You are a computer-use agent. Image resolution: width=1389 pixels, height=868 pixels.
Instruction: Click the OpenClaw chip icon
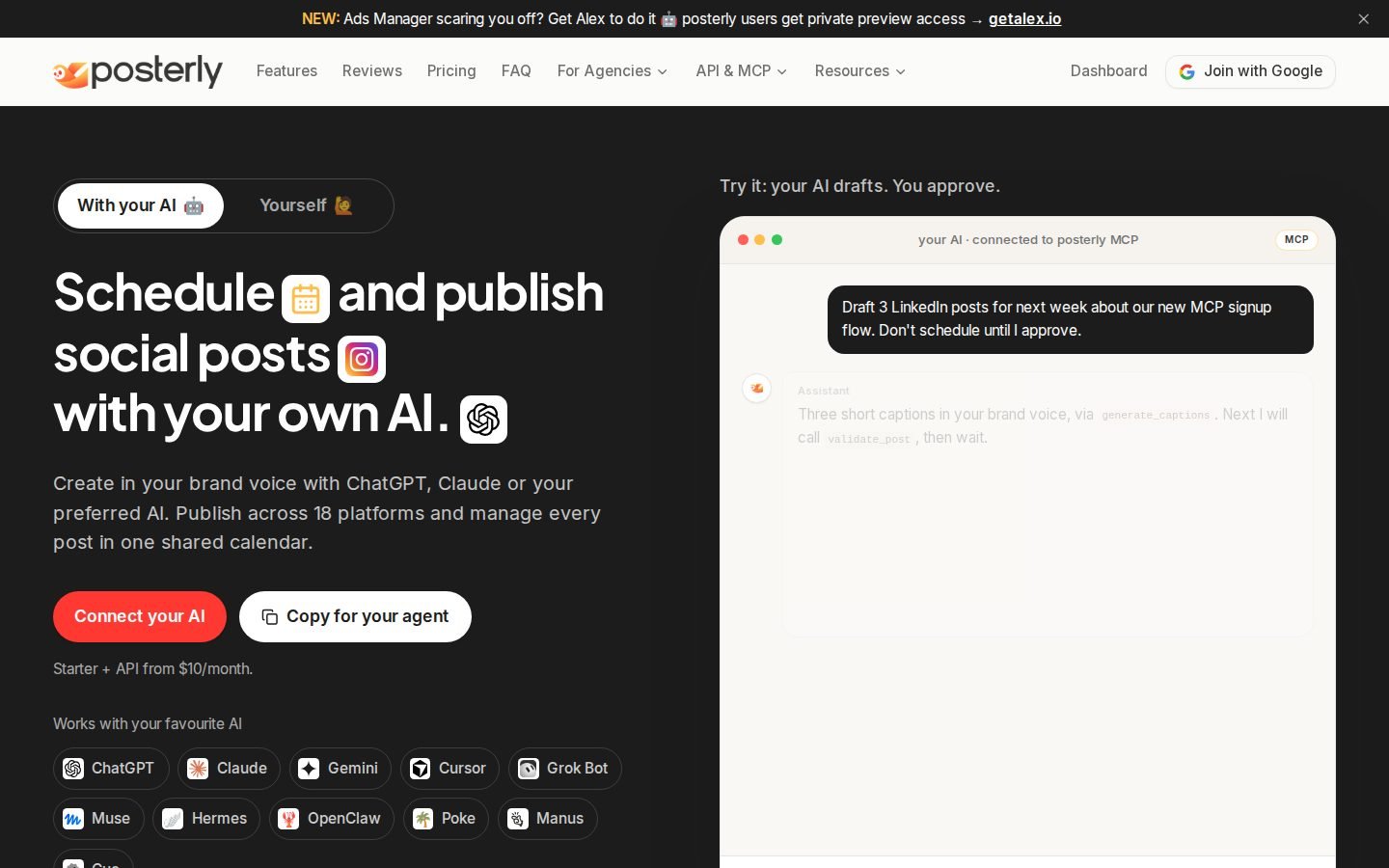(x=288, y=819)
